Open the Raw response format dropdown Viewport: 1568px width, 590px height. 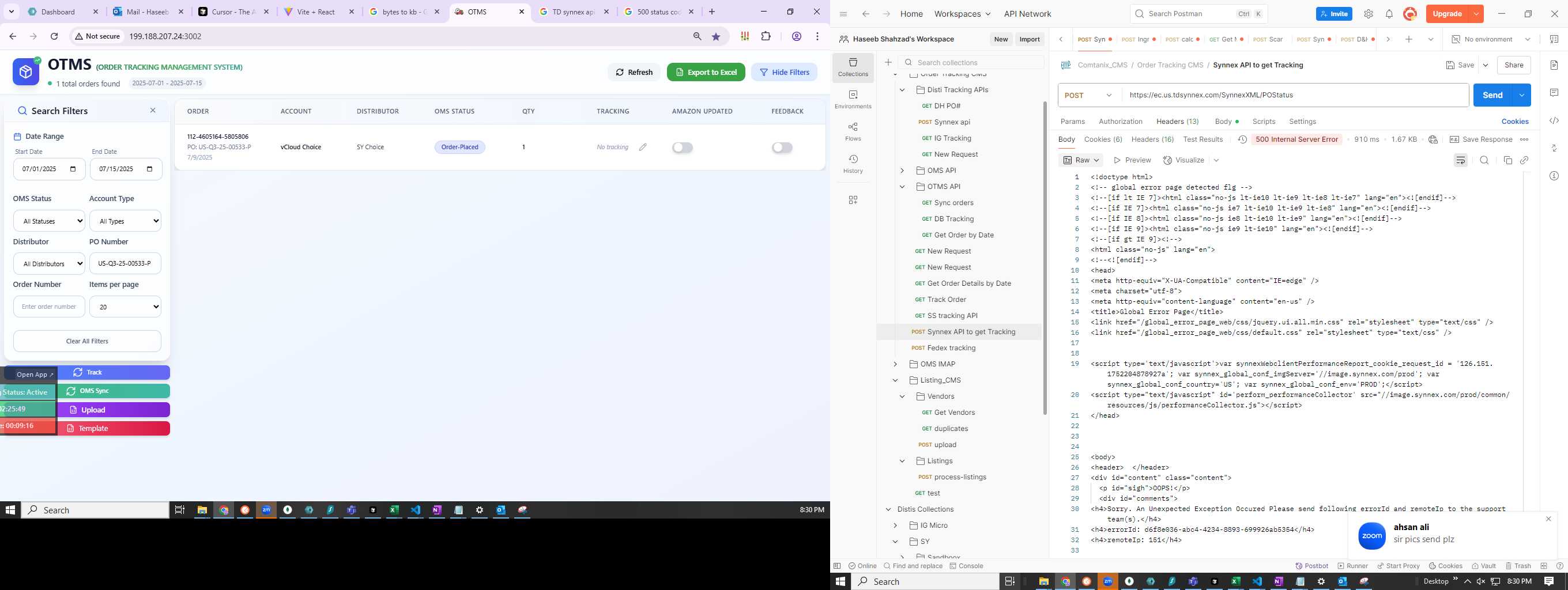coord(1081,160)
